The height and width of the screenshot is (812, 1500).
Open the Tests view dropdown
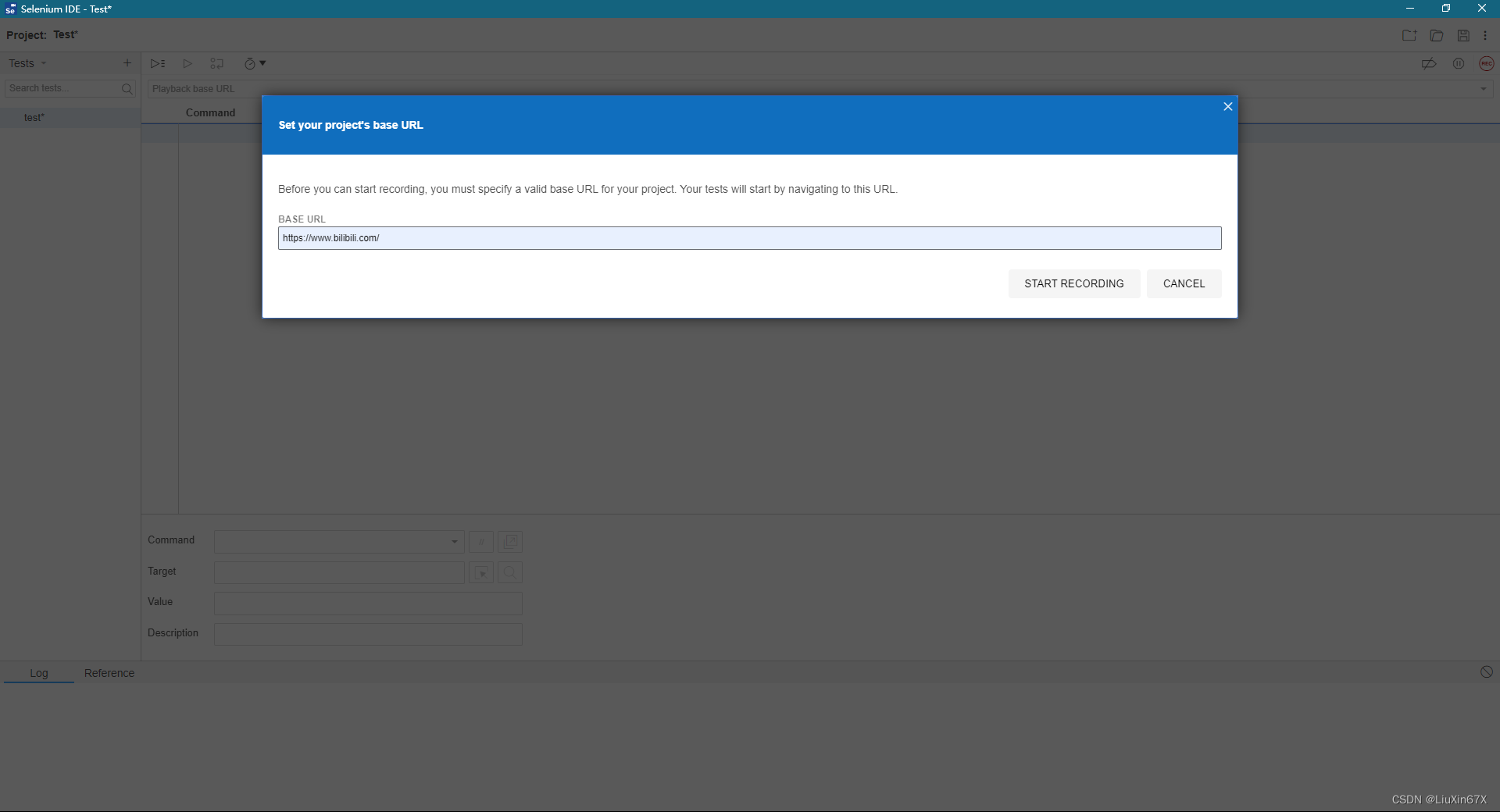point(28,63)
